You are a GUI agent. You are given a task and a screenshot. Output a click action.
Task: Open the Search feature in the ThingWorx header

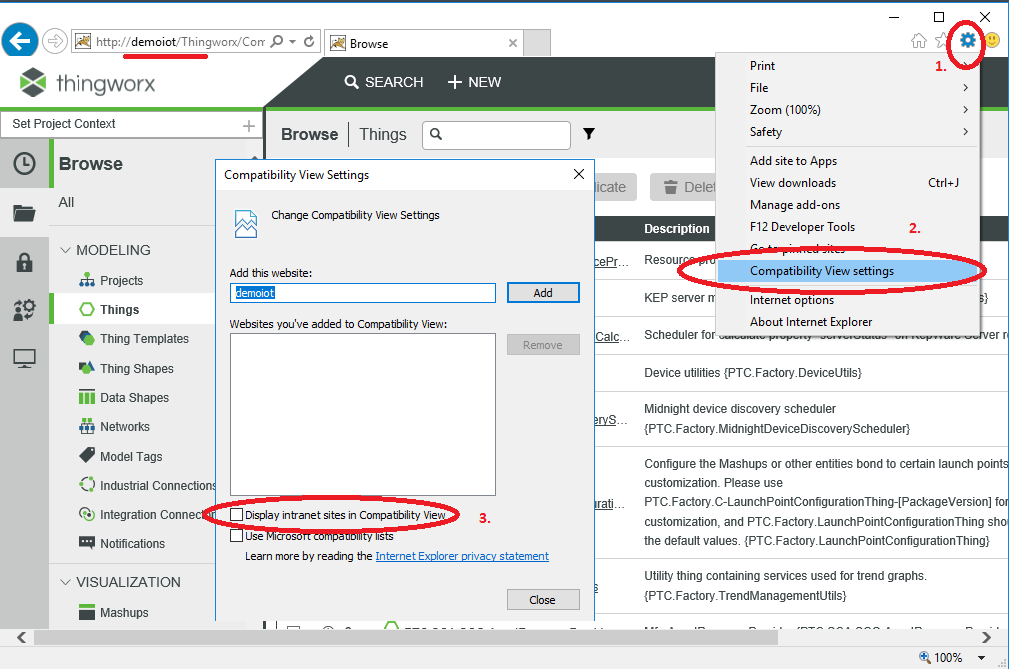click(383, 82)
